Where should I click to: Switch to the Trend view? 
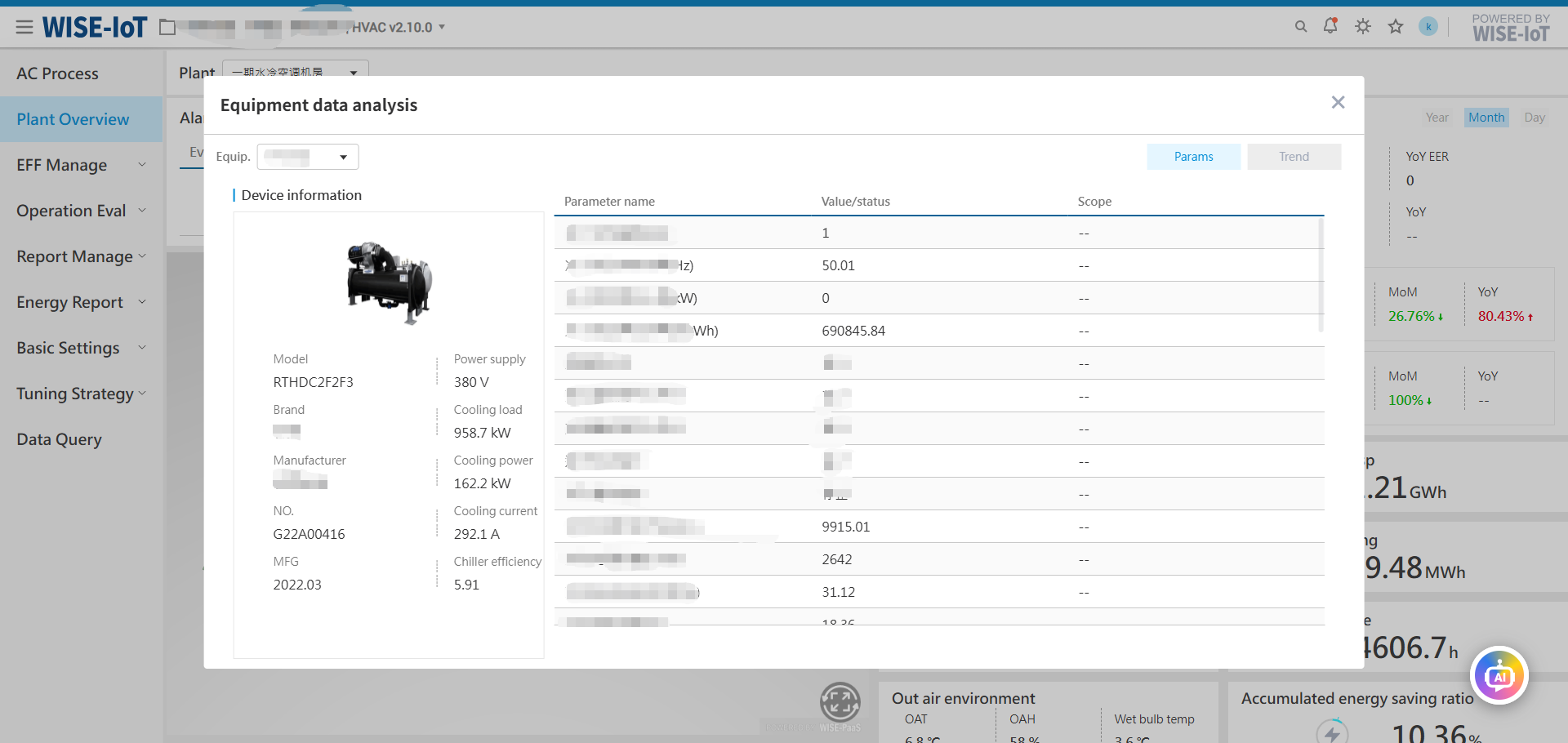tap(1293, 156)
